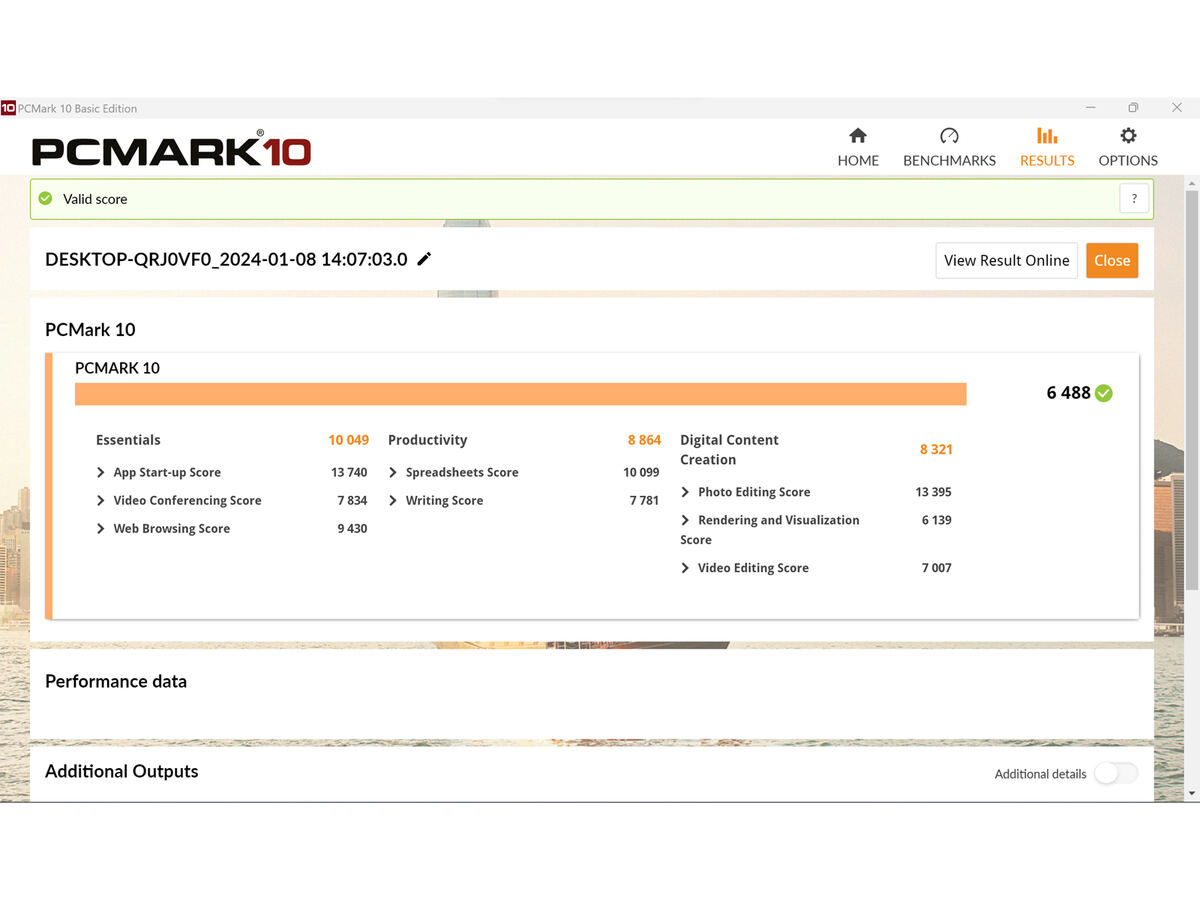Click the PCMark 10 title bar app icon
This screenshot has height=900, width=1200.
(8, 108)
